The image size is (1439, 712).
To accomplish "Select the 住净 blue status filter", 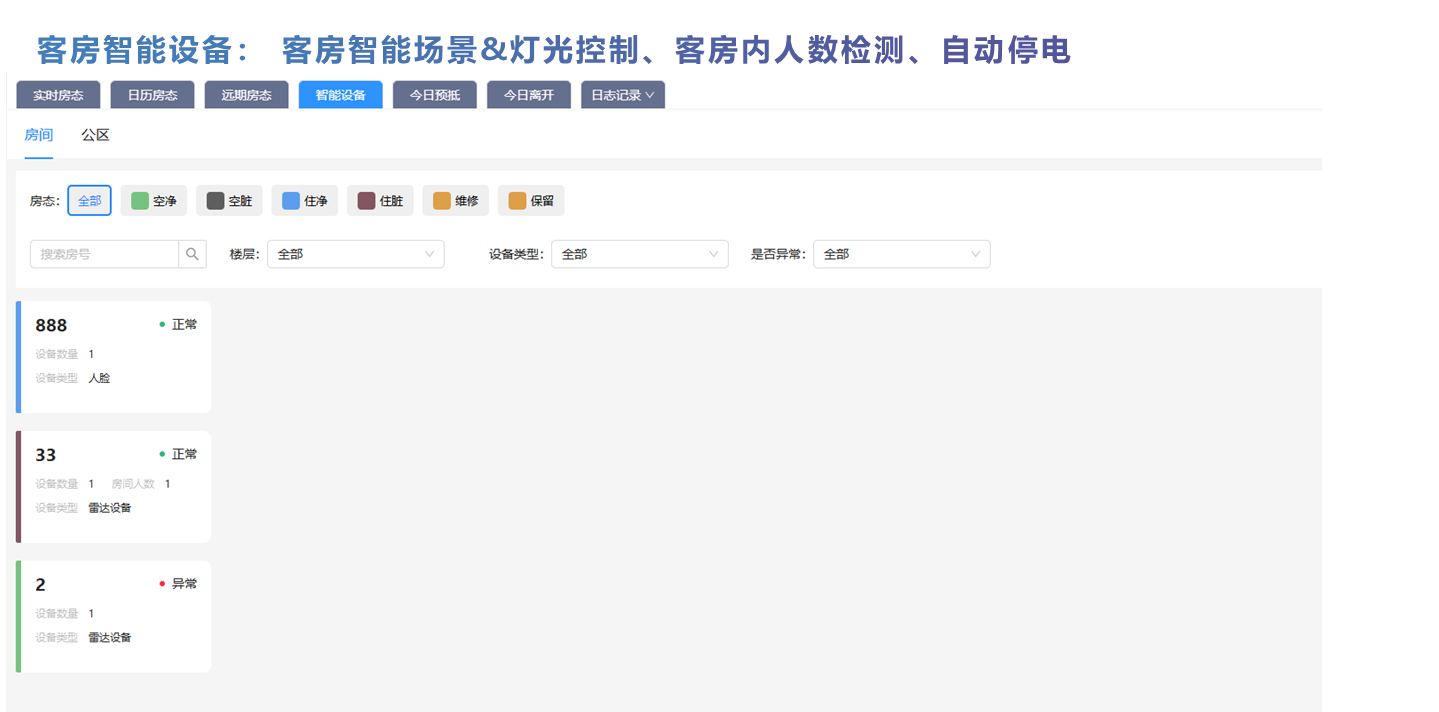I will click(305, 201).
